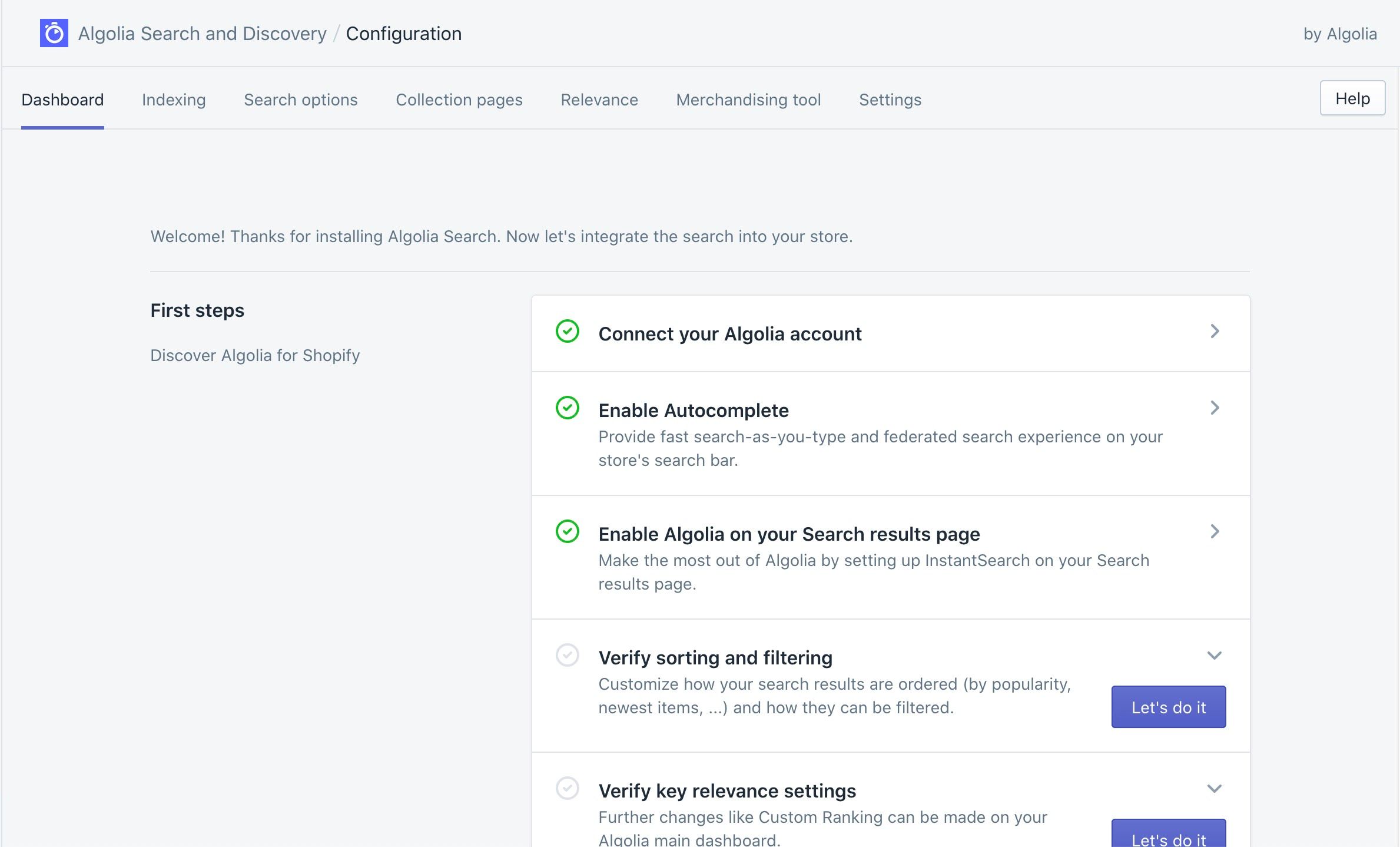Select the Settings tab
Image resolution: width=1400 pixels, height=847 pixels.
[x=889, y=99]
